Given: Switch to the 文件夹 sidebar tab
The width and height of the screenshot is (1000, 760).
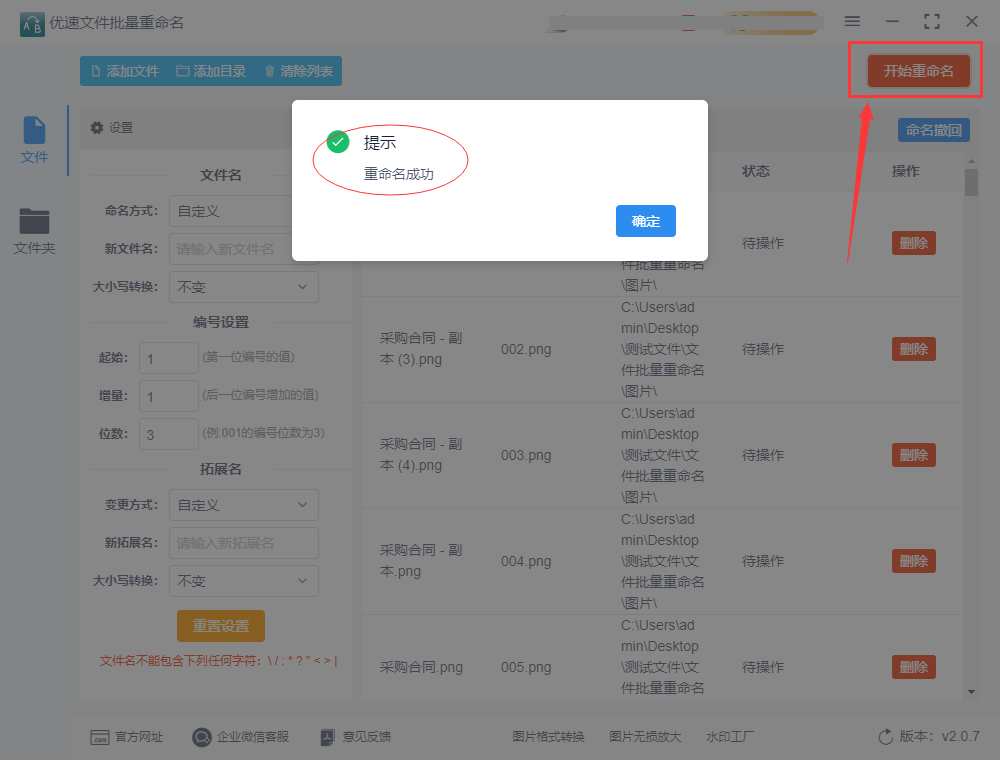Looking at the screenshot, I should [34, 232].
